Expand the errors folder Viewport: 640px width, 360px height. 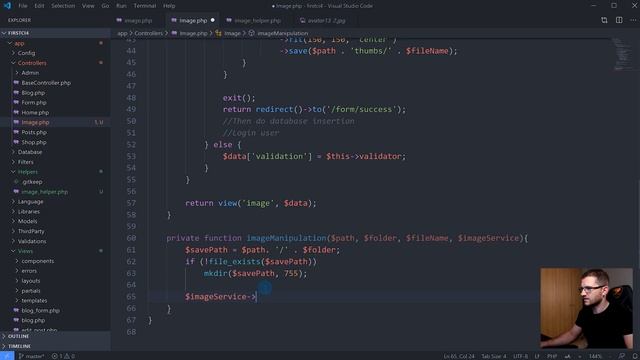click(x=55, y=271)
